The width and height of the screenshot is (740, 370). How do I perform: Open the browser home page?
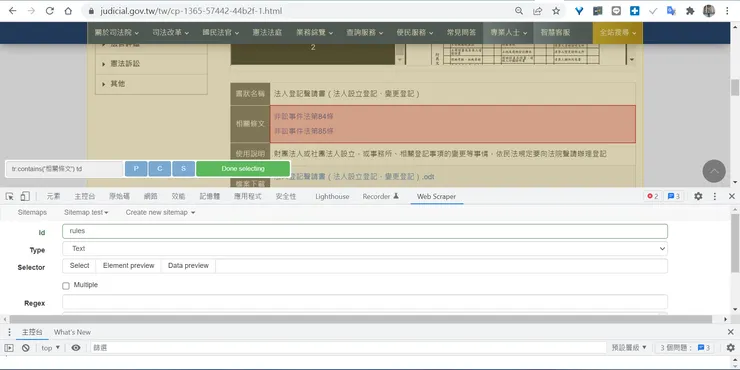[68, 11]
